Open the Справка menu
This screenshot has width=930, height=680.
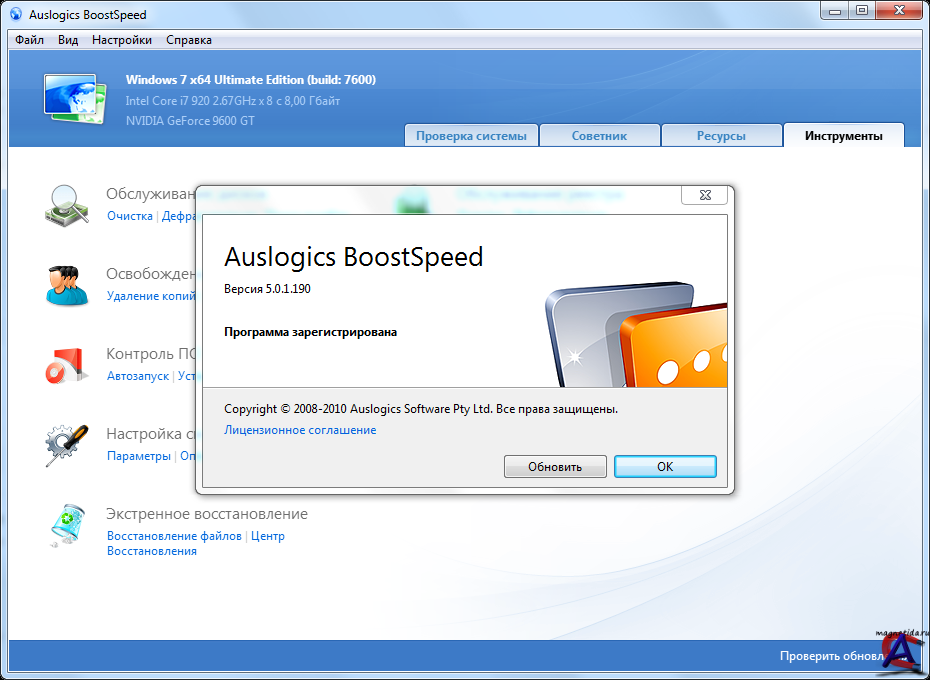tap(189, 40)
